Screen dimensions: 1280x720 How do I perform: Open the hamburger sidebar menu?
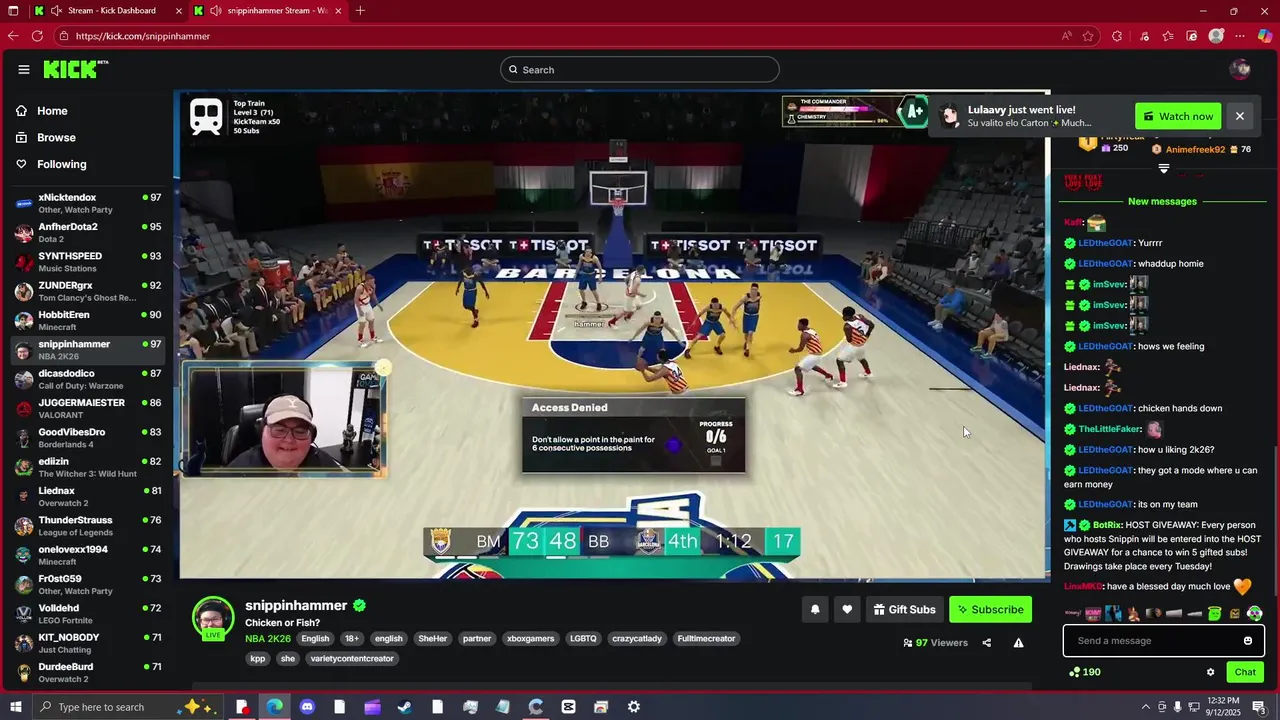click(x=23, y=69)
